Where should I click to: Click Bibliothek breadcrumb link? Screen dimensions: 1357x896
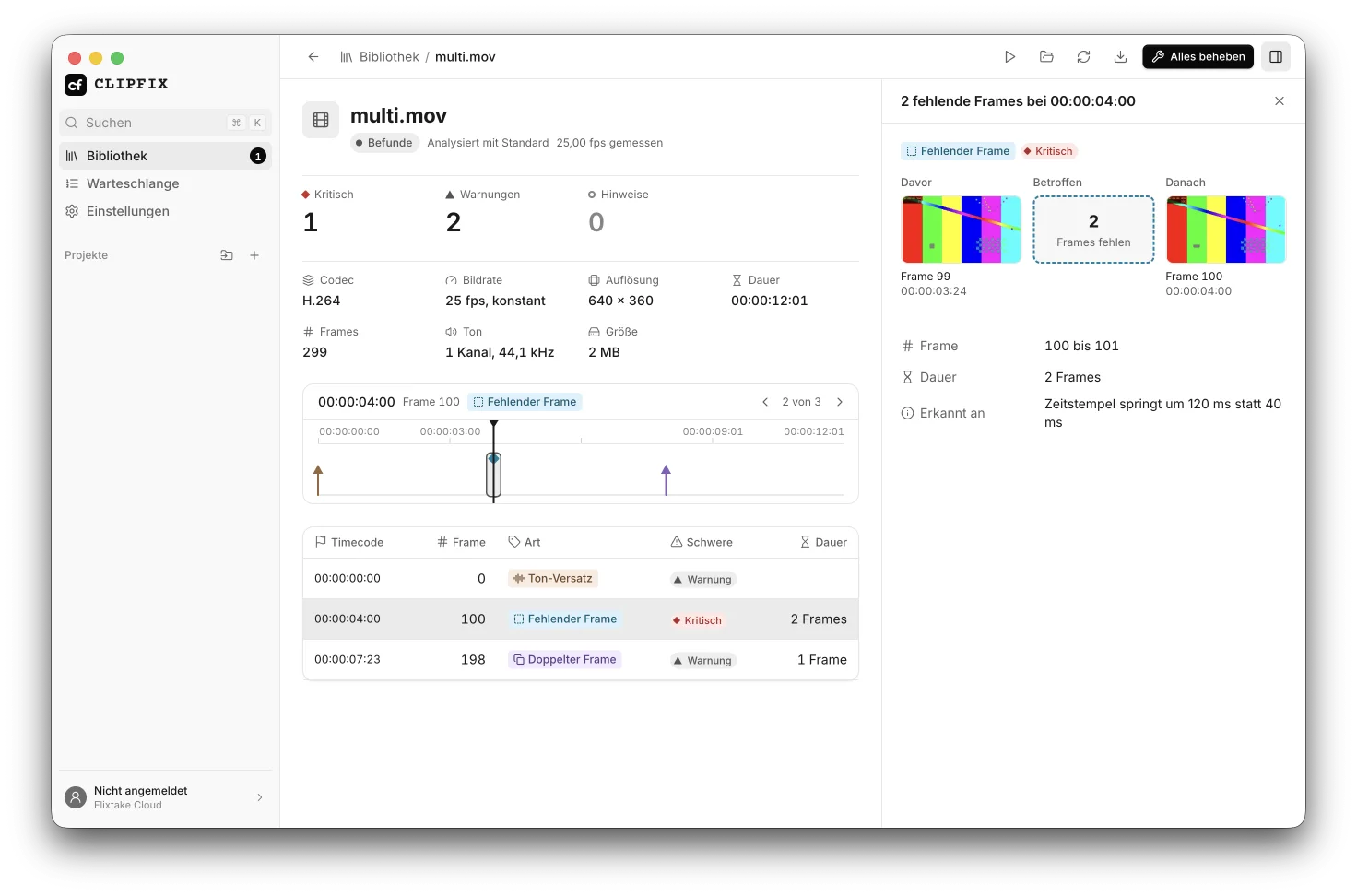pos(389,57)
